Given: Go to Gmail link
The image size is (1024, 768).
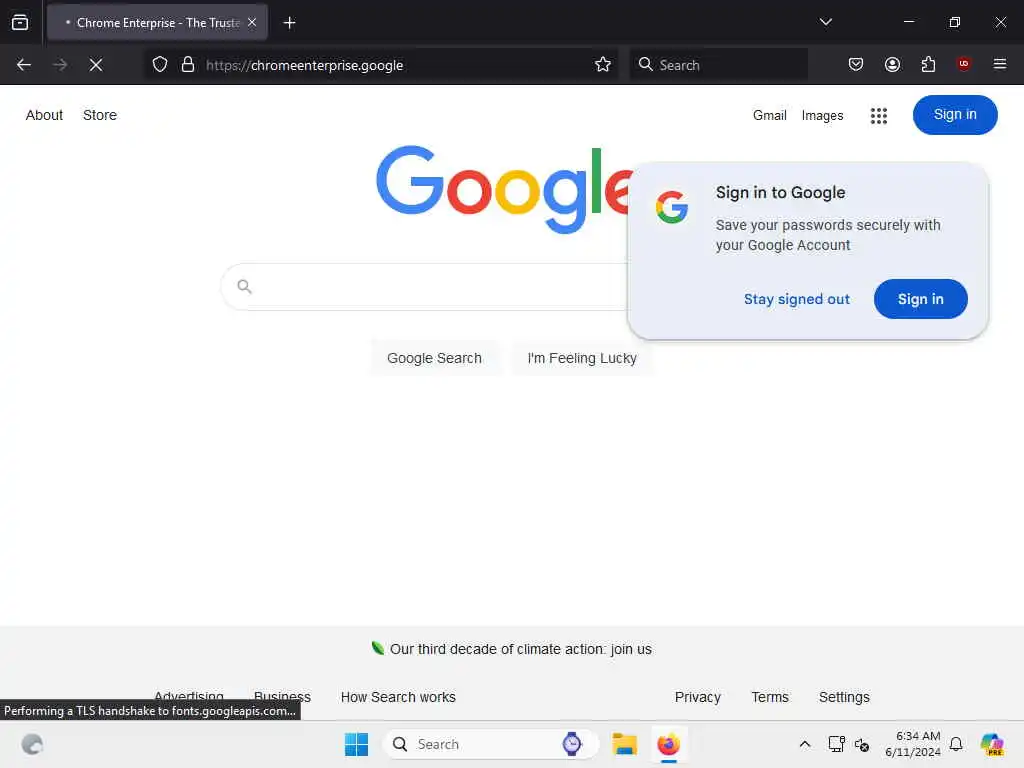Looking at the screenshot, I should point(769,116).
